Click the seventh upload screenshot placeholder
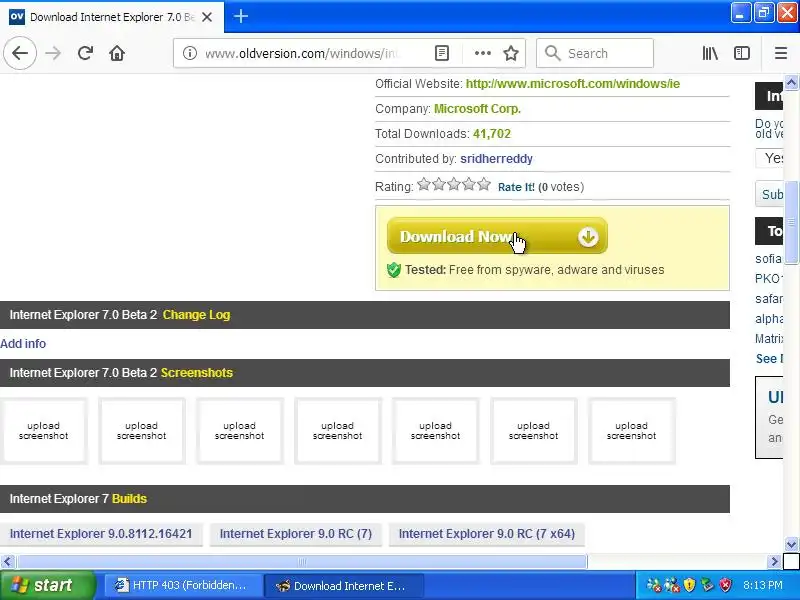800x600 pixels. (631, 431)
